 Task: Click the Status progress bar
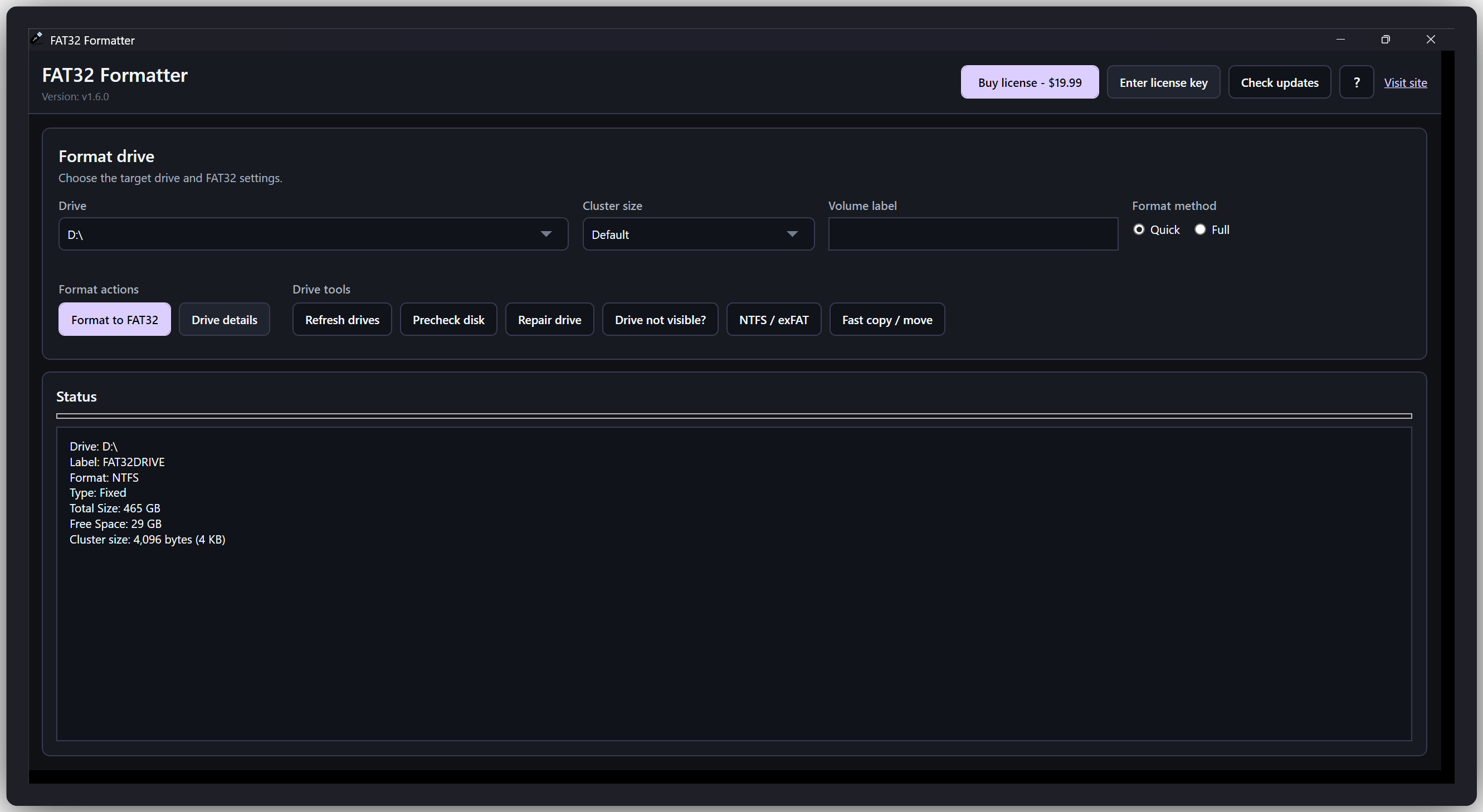click(734, 415)
